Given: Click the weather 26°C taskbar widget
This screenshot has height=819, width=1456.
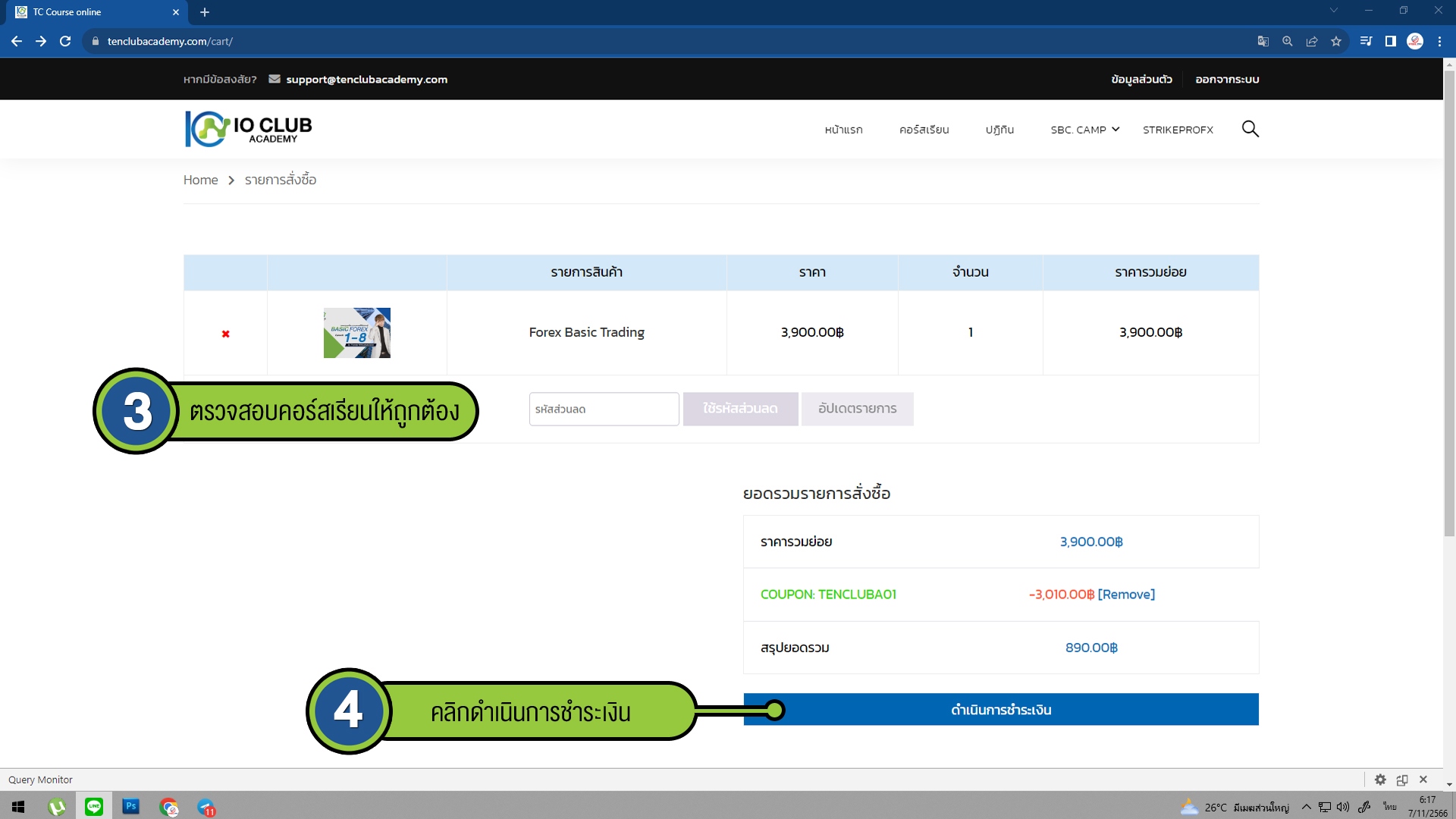Looking at the screenshot, I should (1235, 807).
